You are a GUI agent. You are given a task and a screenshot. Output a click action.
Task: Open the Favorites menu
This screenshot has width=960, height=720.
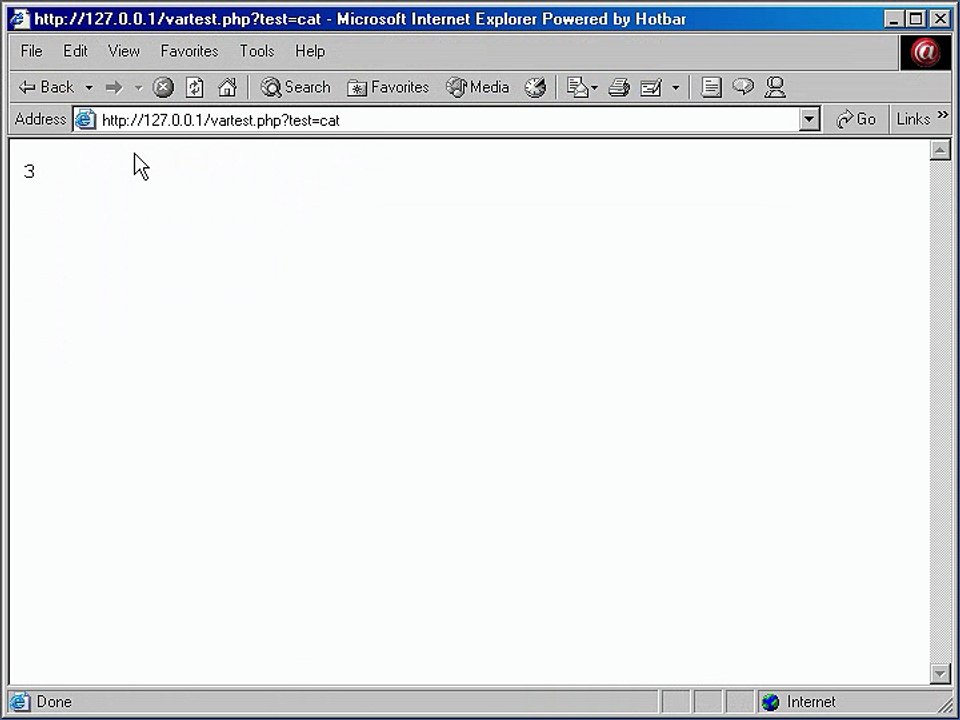(189, 51)
